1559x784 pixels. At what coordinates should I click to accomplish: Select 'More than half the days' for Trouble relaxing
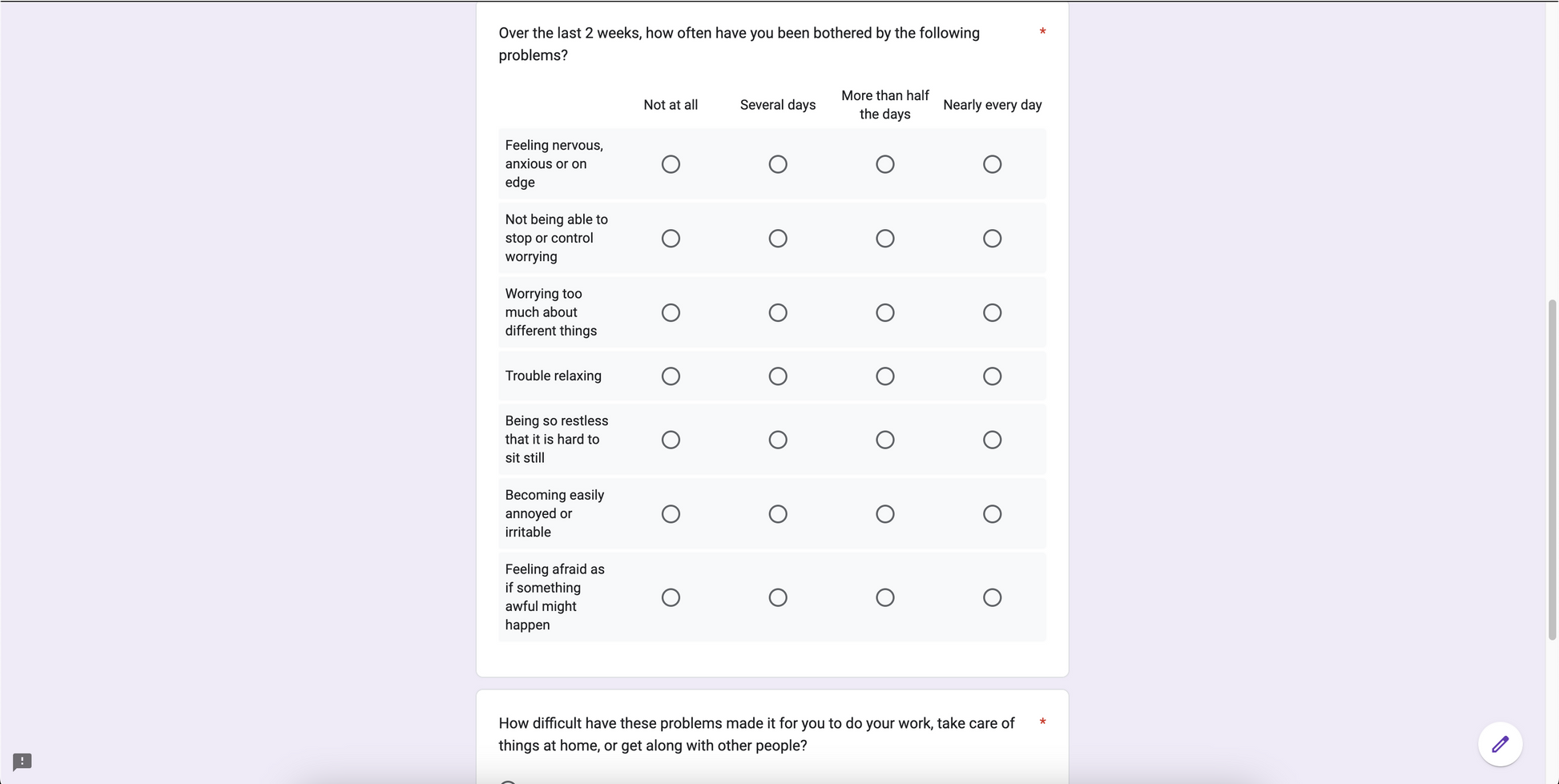click(885, 376)
